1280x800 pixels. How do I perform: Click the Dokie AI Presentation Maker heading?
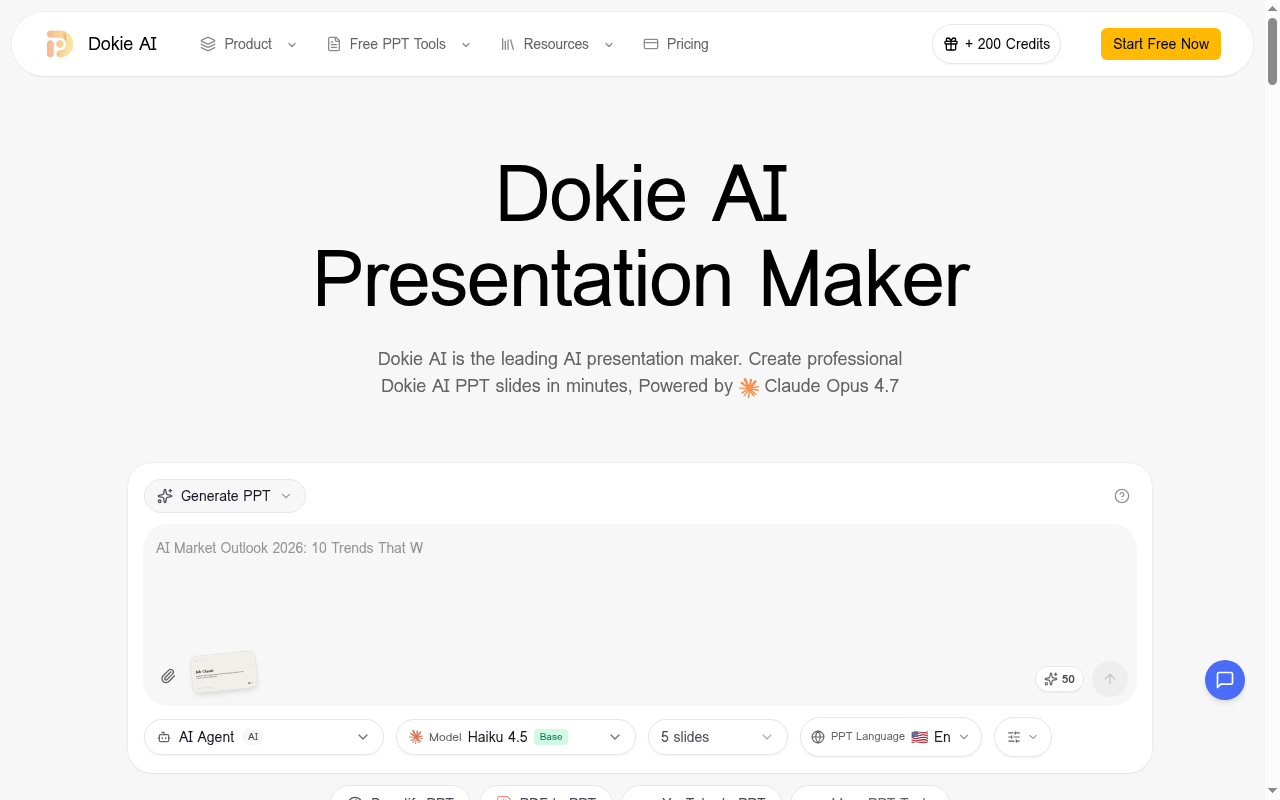tap(641, 236)
